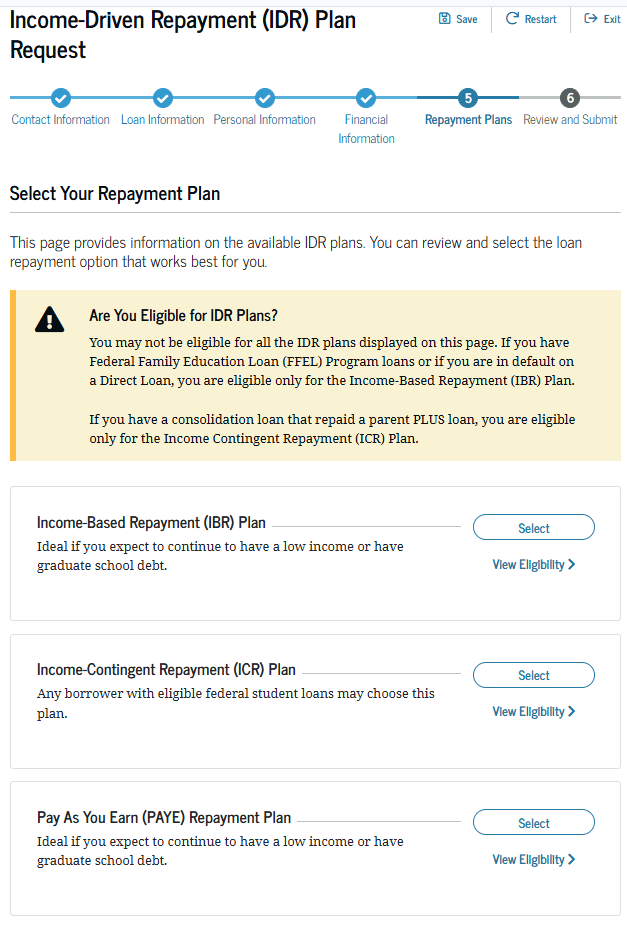Expand View Eligibility for ICR Plan
The width and height of the screenshot is (627, 927).
(533, 711)
